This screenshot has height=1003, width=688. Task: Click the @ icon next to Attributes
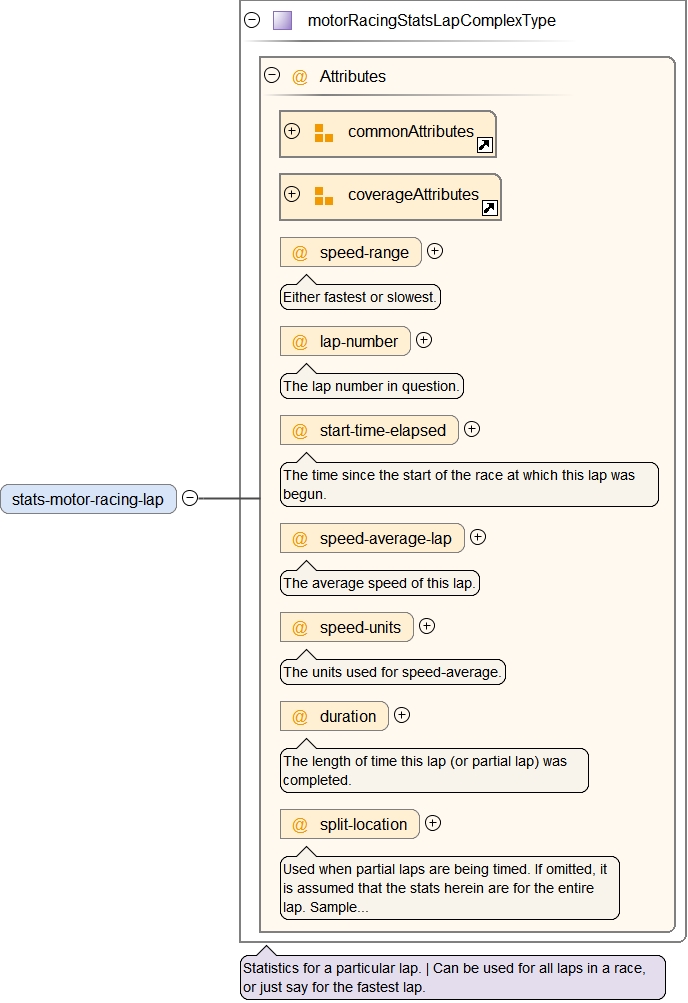[299, 77]
